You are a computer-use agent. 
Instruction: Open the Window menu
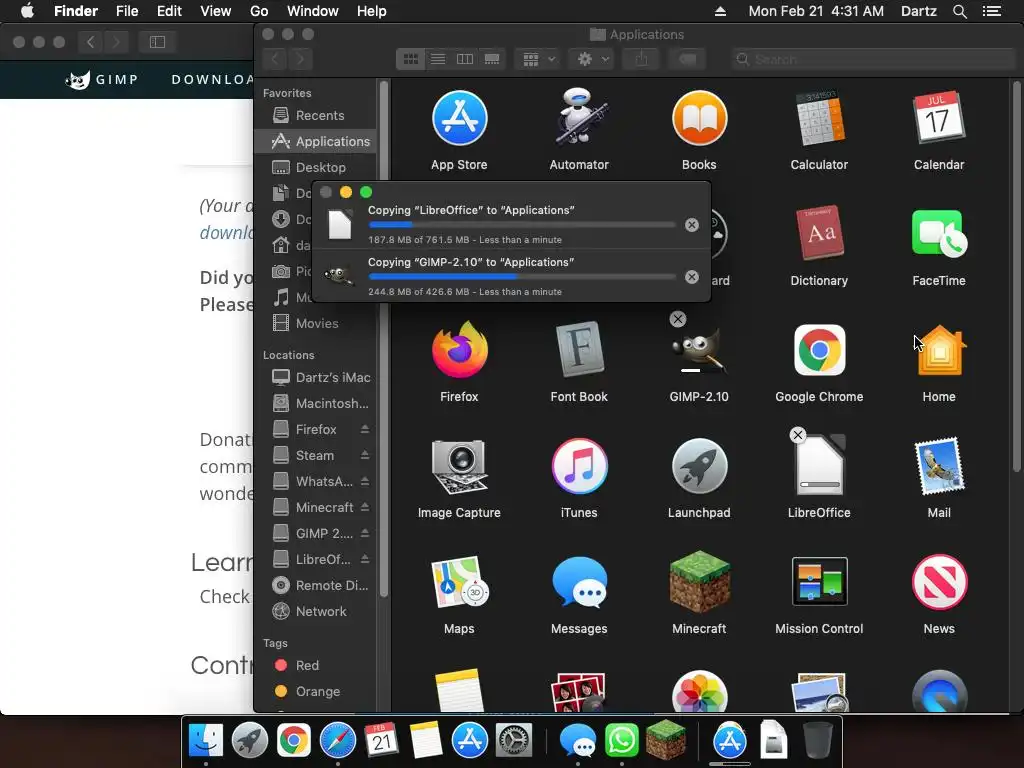(x=313, y=11)
